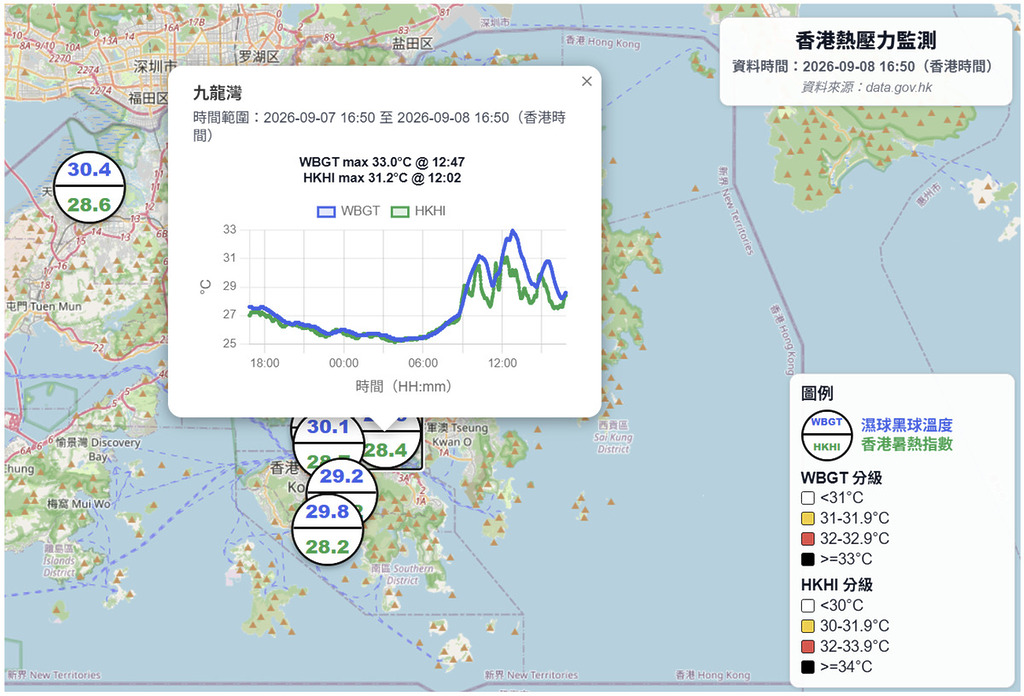Click 濕球黑球溫度 legend label
The image size is (1024, 696).
coord(906,425)
